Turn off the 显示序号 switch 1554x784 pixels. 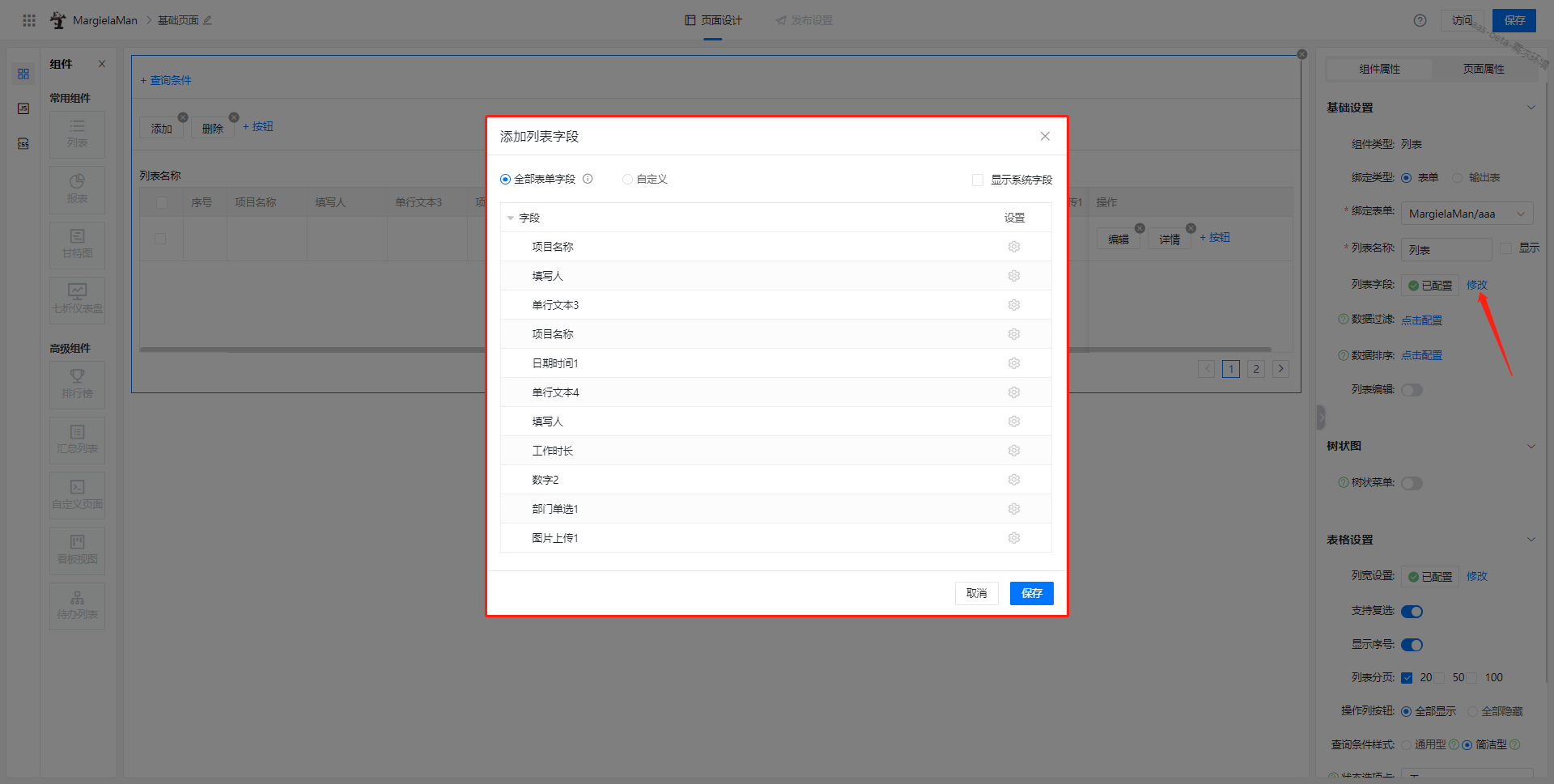click(1412, 645)
